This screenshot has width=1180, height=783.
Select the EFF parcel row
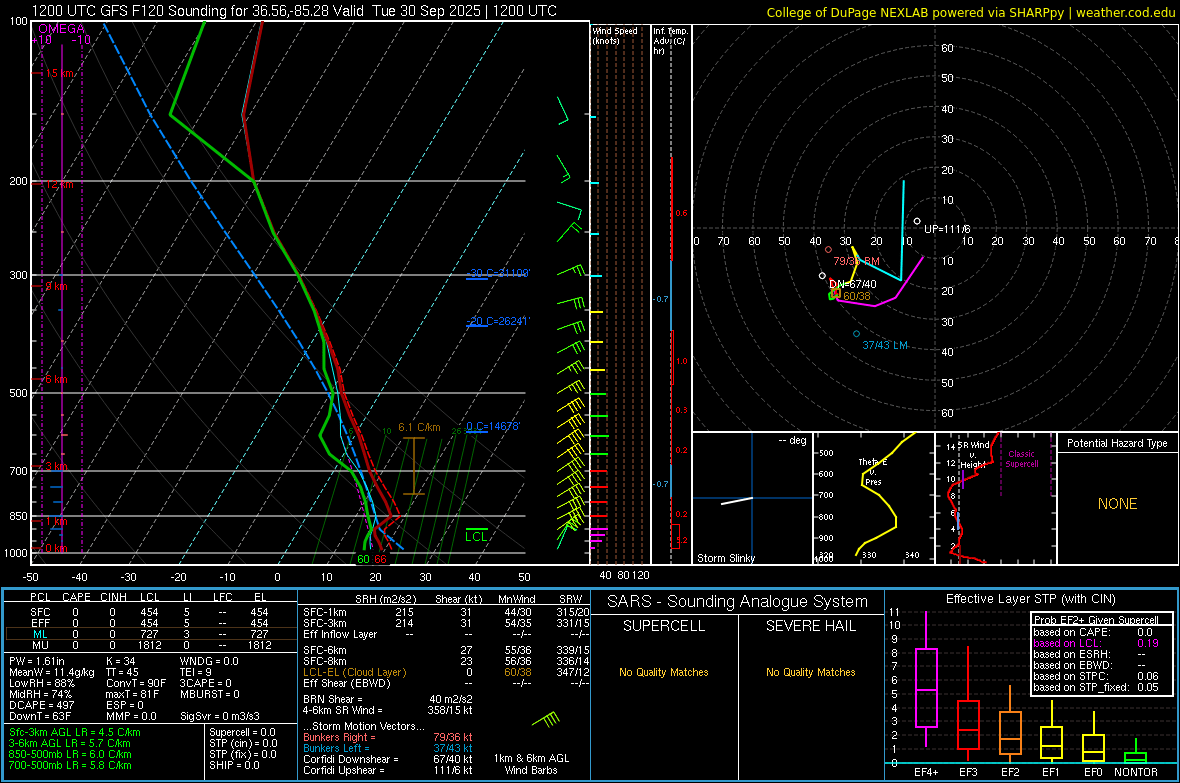point(150,623)
